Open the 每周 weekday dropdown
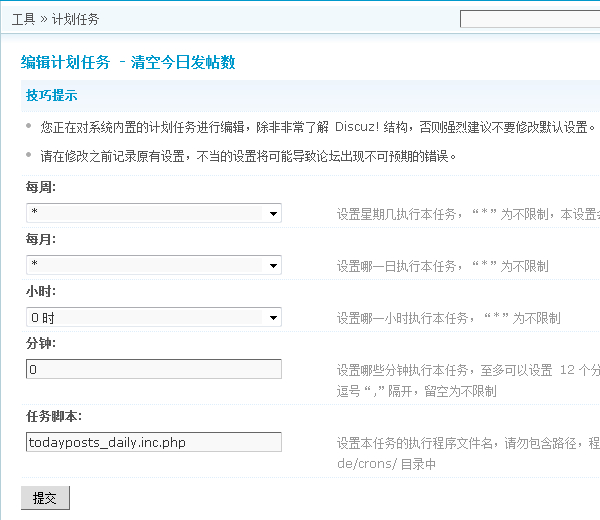Screen dimensions: 600x520 click(x=154, y=213)
